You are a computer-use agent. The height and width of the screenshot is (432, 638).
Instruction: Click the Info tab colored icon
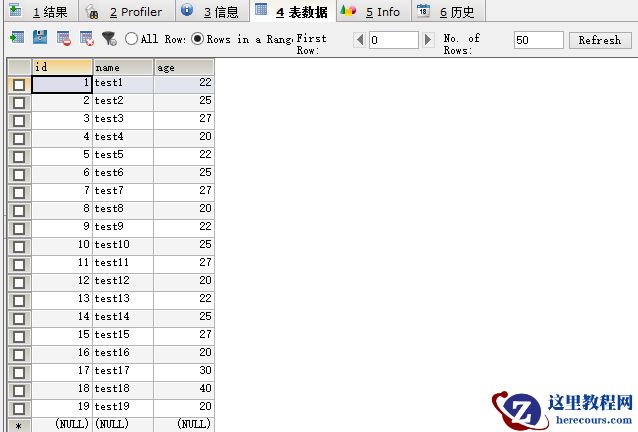coord(348,11)
